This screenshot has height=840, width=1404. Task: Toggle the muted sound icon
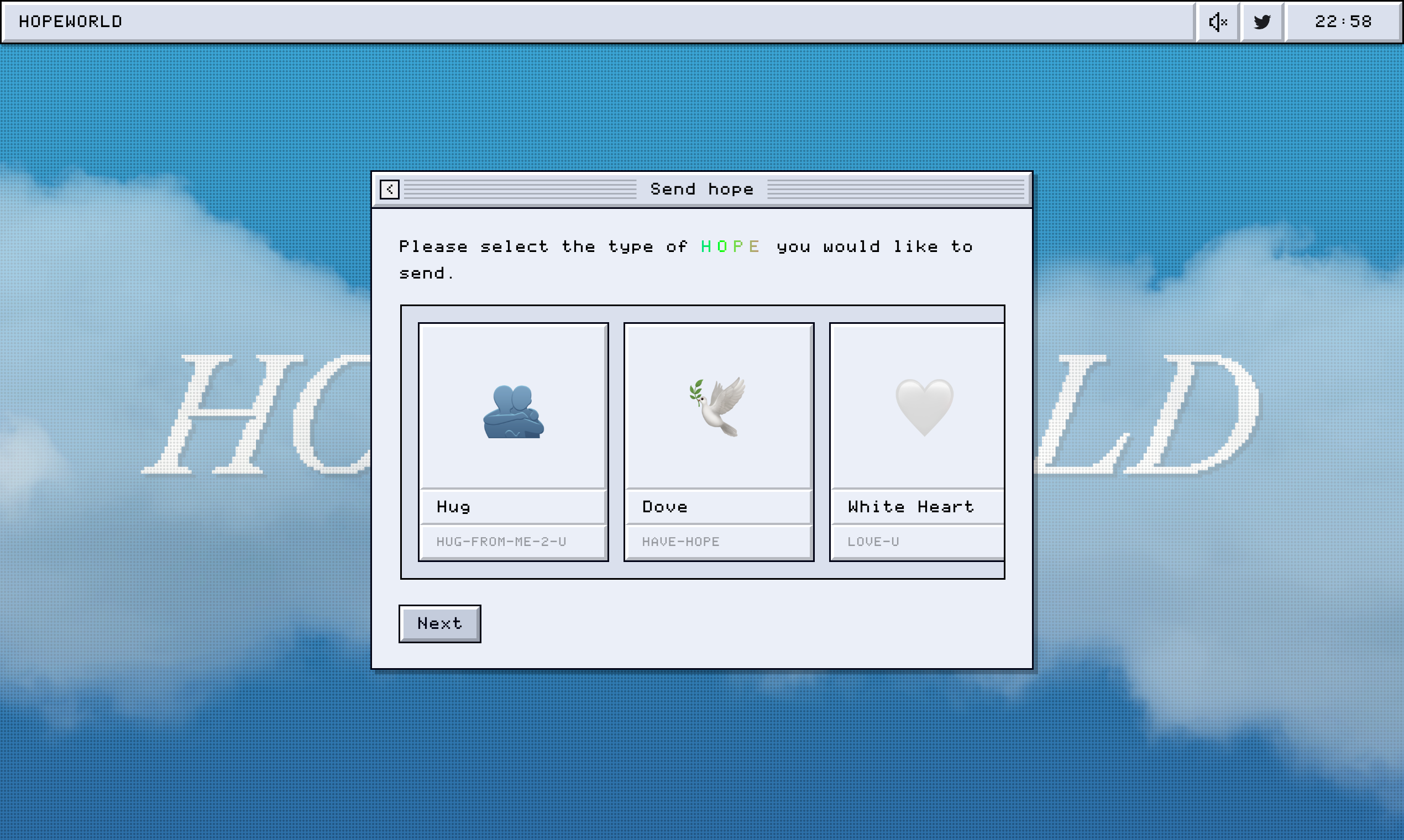click(1218, 22)
